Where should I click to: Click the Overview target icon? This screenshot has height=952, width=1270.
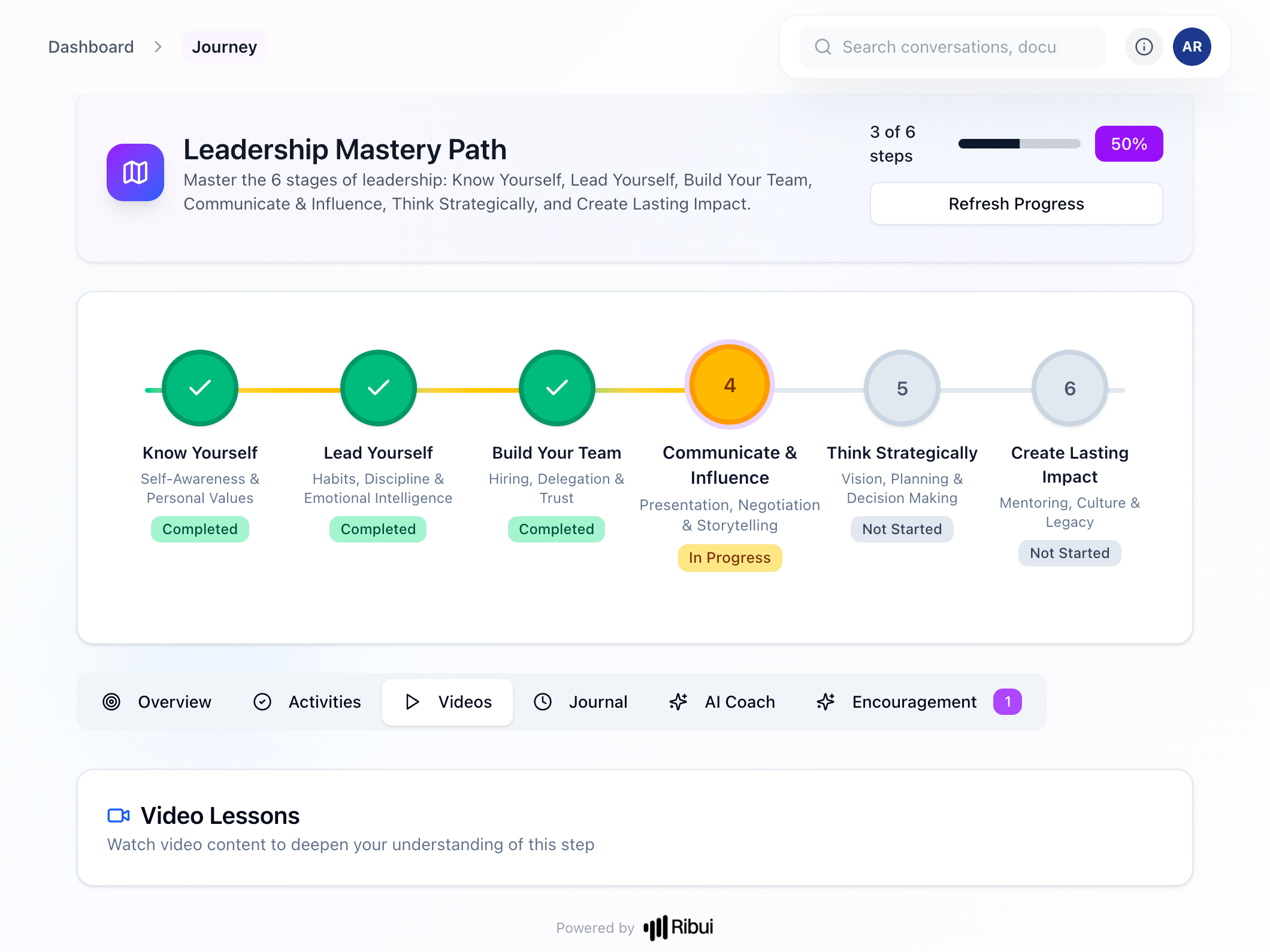click(111, 702)
